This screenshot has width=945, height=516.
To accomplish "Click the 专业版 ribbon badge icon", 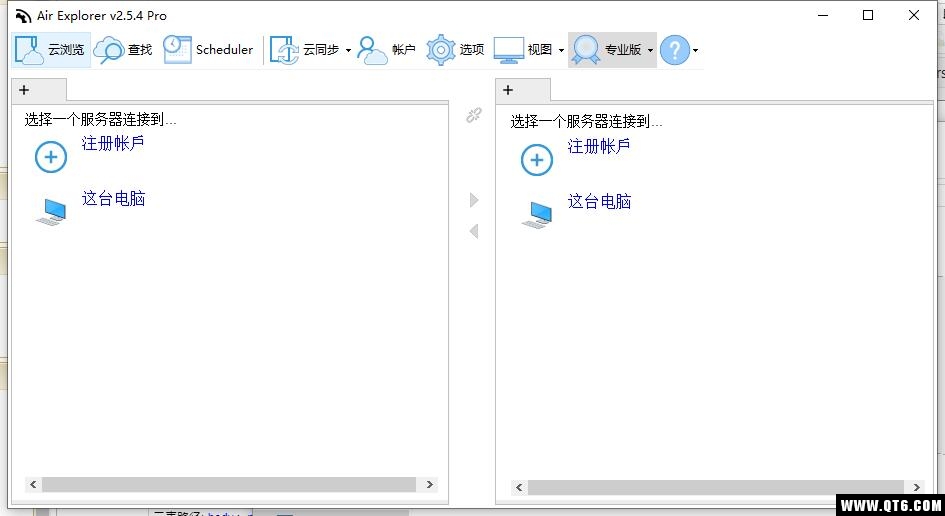I will pyautogui.click(x=586, y=50).
